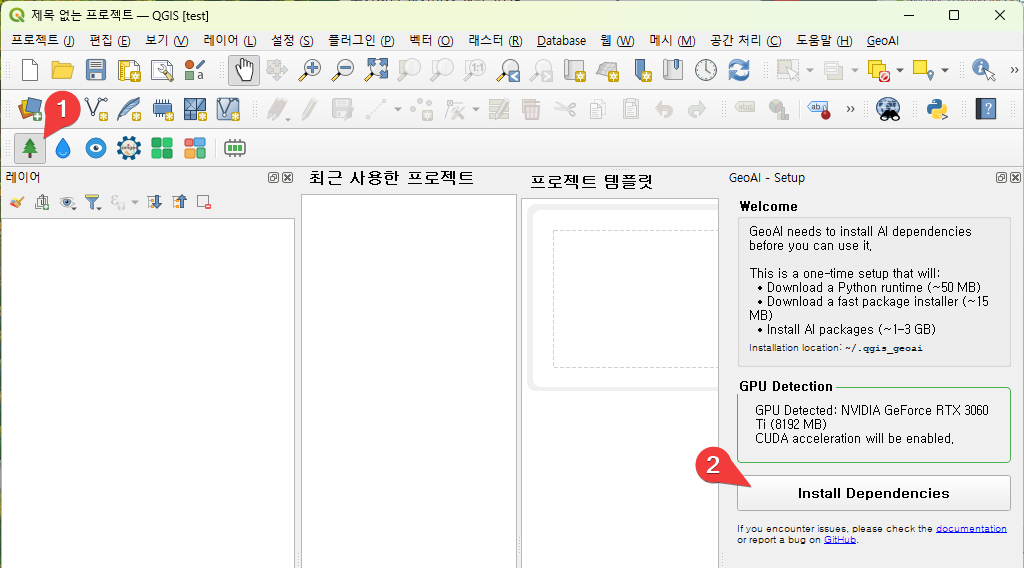1024x568 pixels.
Task: Open the Temporal Controller clock panel
Action: click(x=706, y=70)
